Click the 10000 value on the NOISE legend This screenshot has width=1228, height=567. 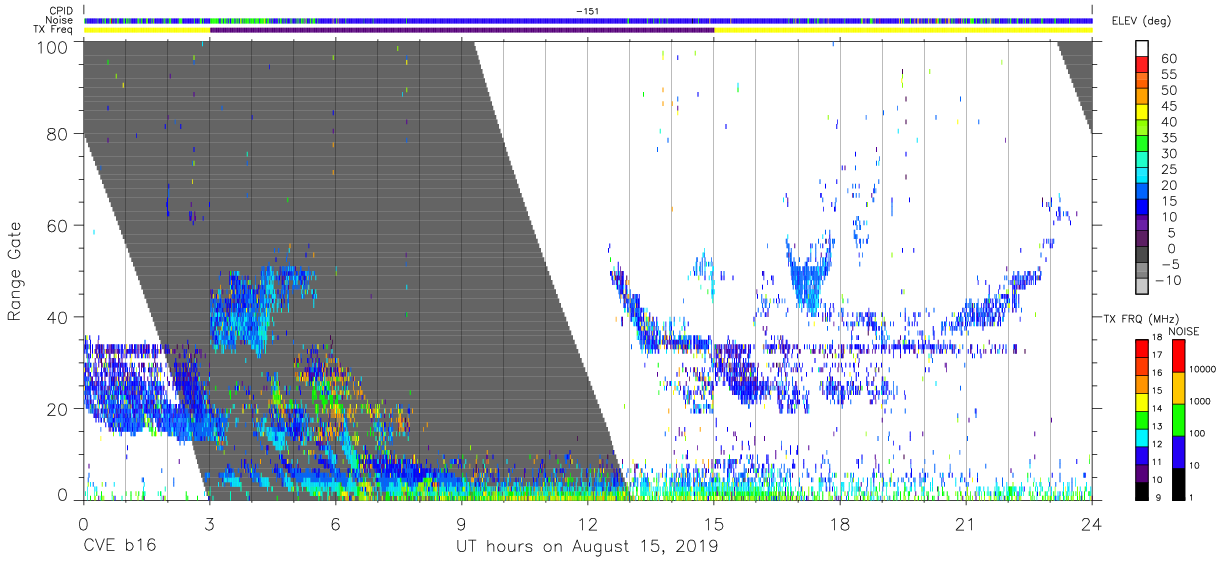point(1204,370)
